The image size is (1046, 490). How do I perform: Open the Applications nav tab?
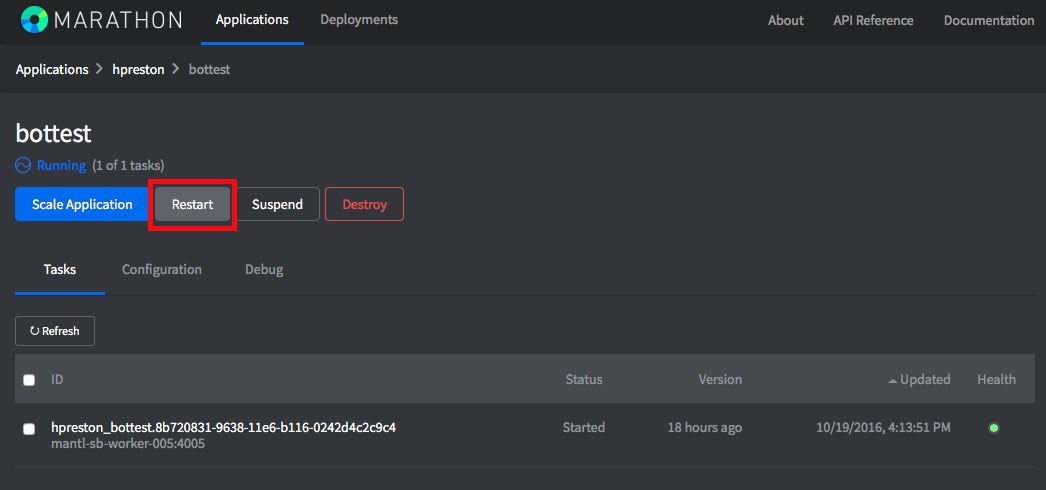pyautogui.click(x=252, y=20)
